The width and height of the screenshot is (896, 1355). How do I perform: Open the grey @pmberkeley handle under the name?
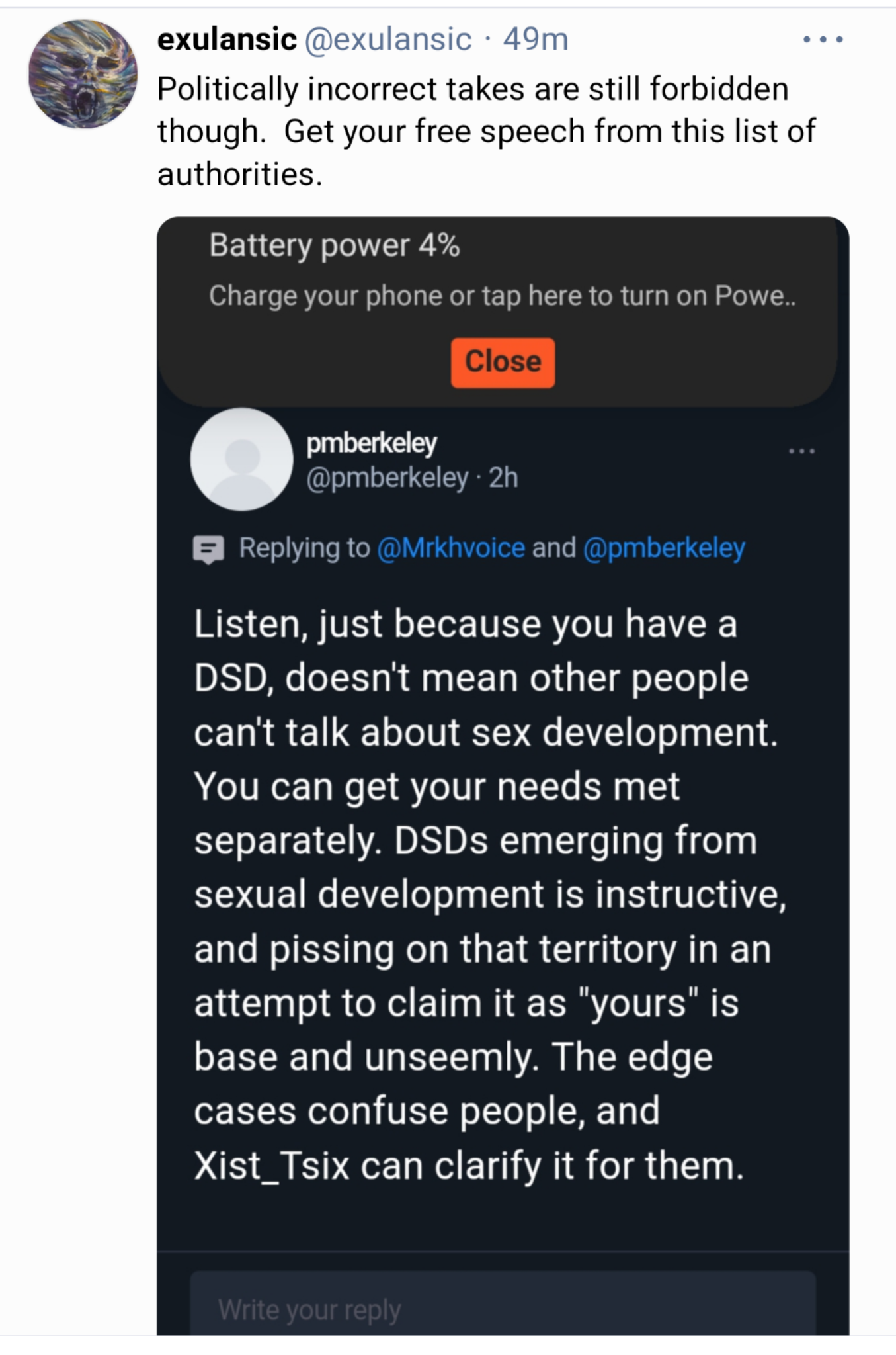(x=387, y=478)
